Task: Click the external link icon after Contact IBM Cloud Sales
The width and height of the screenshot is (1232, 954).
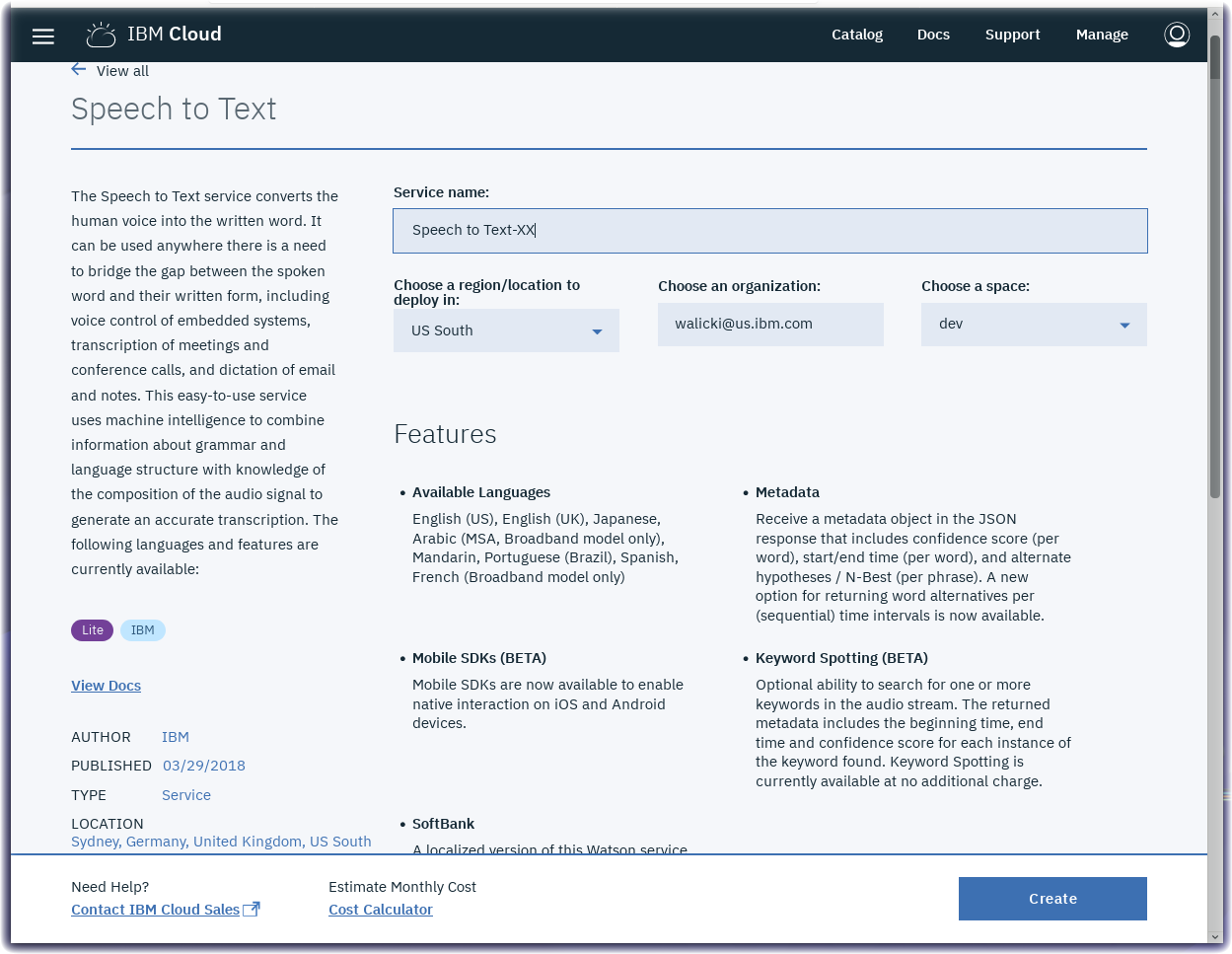Action: [252, 909]
